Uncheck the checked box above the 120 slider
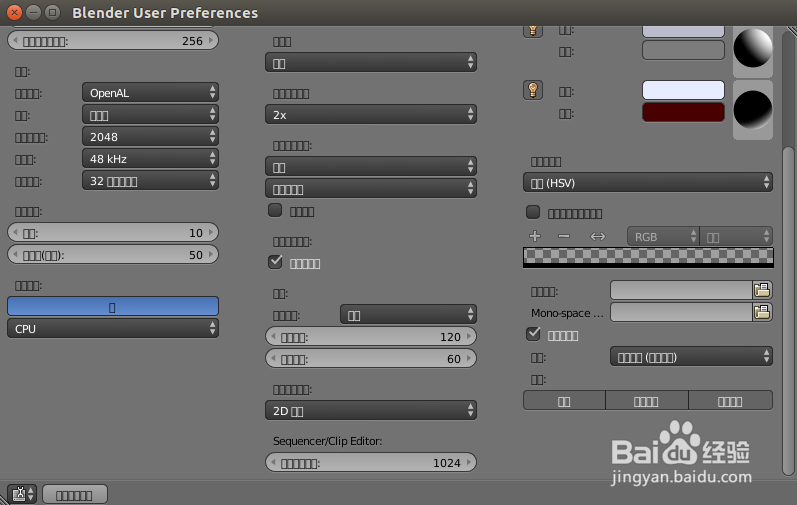This screenshot has height=505, width=797. tap(275, 262)
